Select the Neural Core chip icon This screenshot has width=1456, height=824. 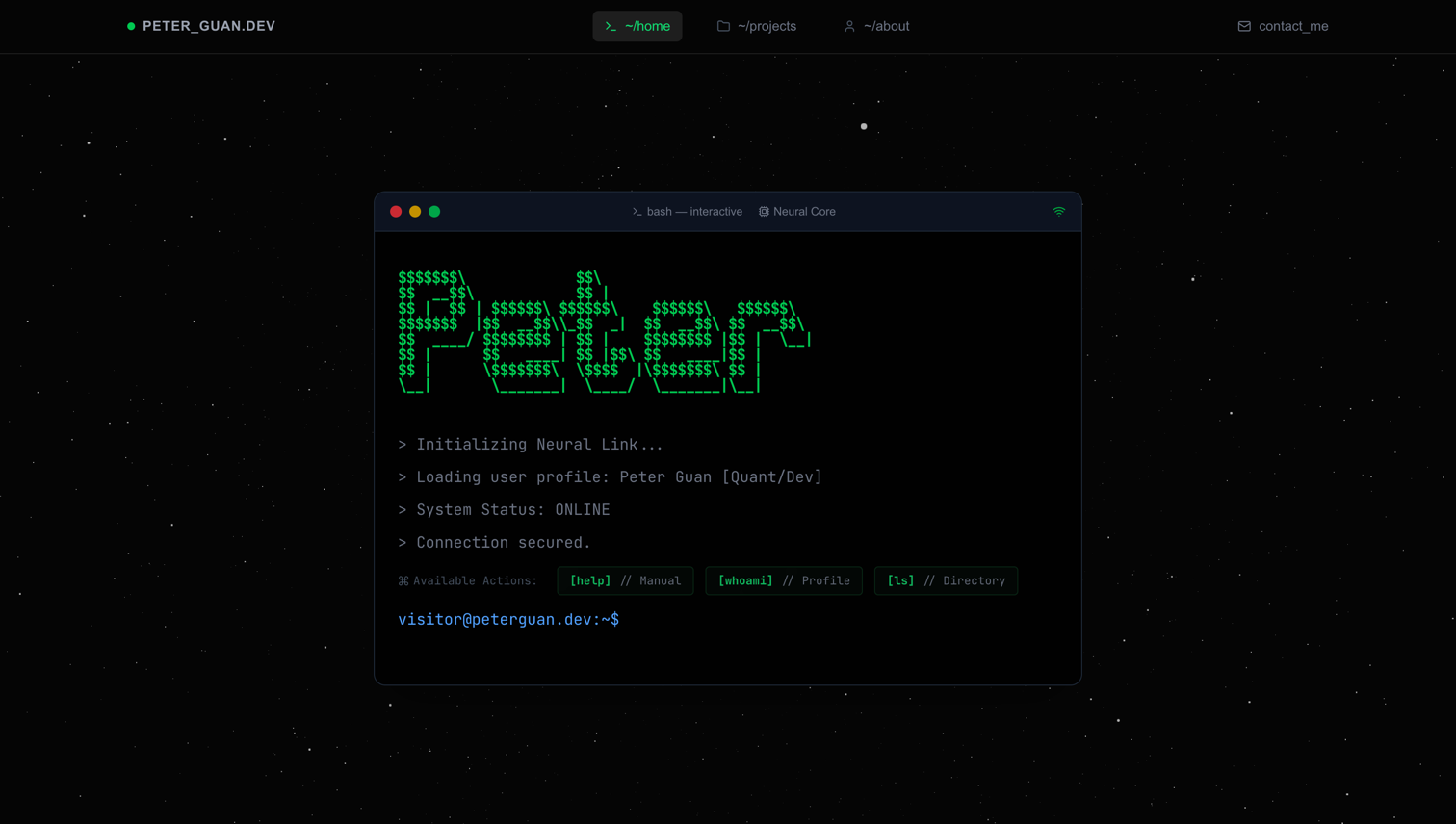[x=764, y=212]
